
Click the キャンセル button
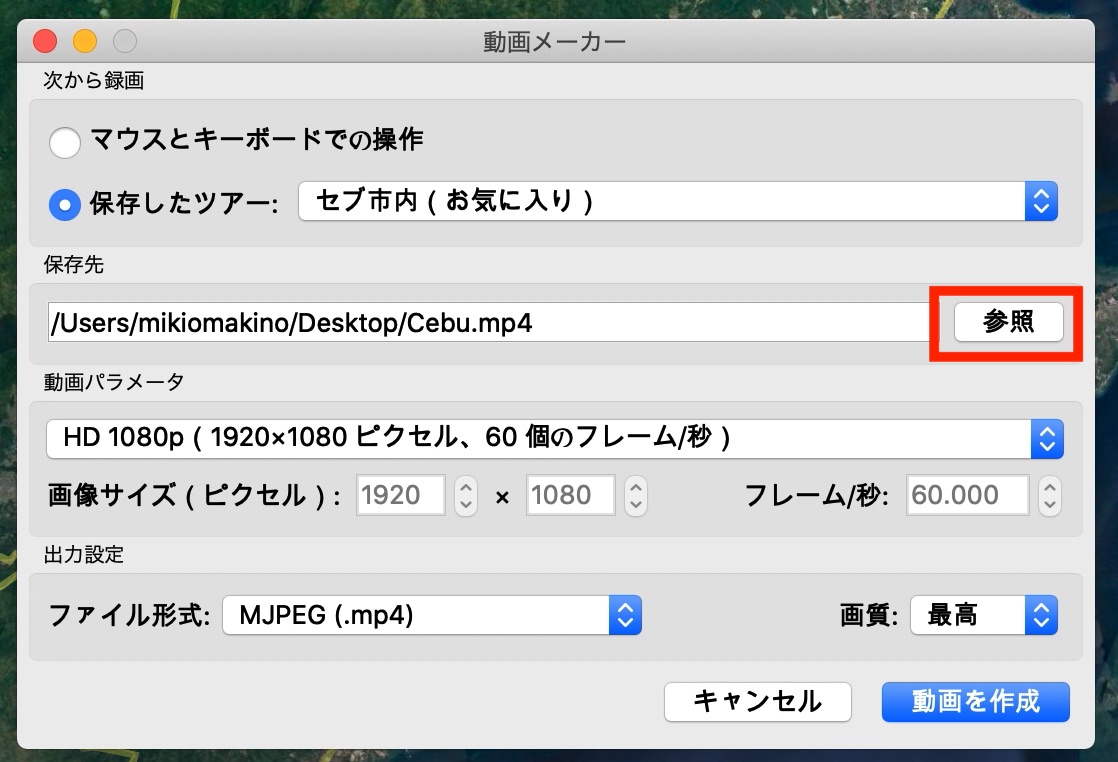758,701
